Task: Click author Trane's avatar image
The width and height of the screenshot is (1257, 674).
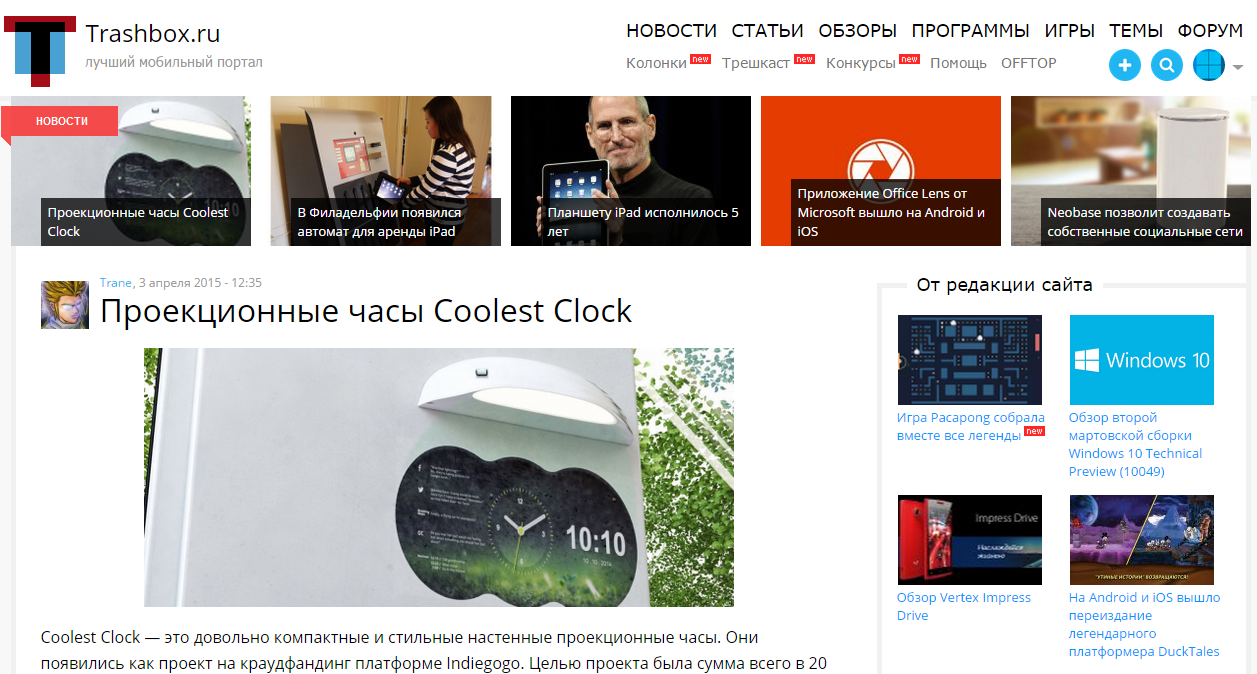Action: click(65, 305)
